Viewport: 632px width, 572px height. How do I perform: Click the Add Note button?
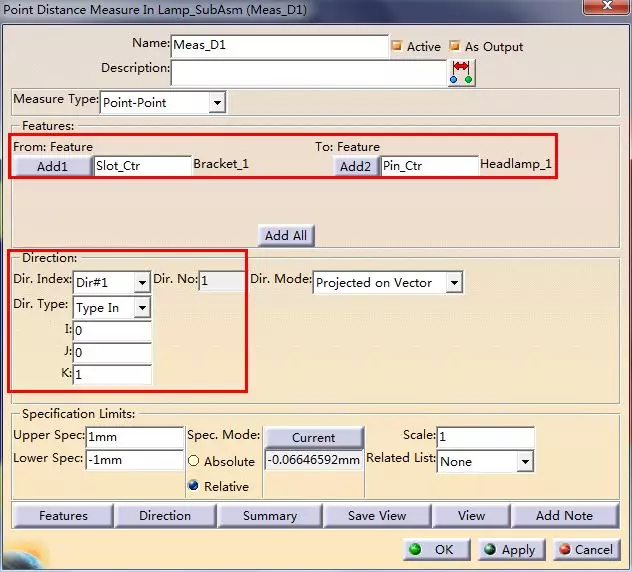click(x=564, y=516)
